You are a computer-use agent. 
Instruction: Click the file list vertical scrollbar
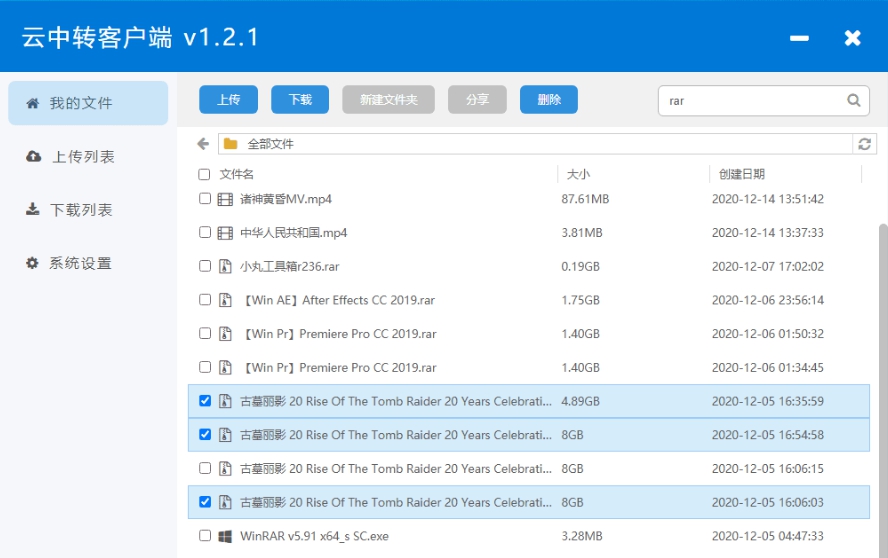[x=883, y=391]
